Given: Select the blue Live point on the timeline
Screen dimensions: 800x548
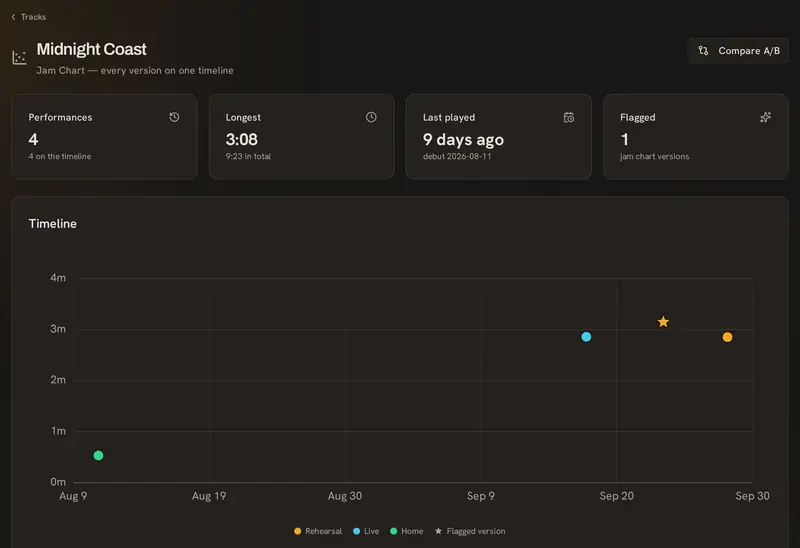Looking at the screenshot, I should [x=586, y=337].
